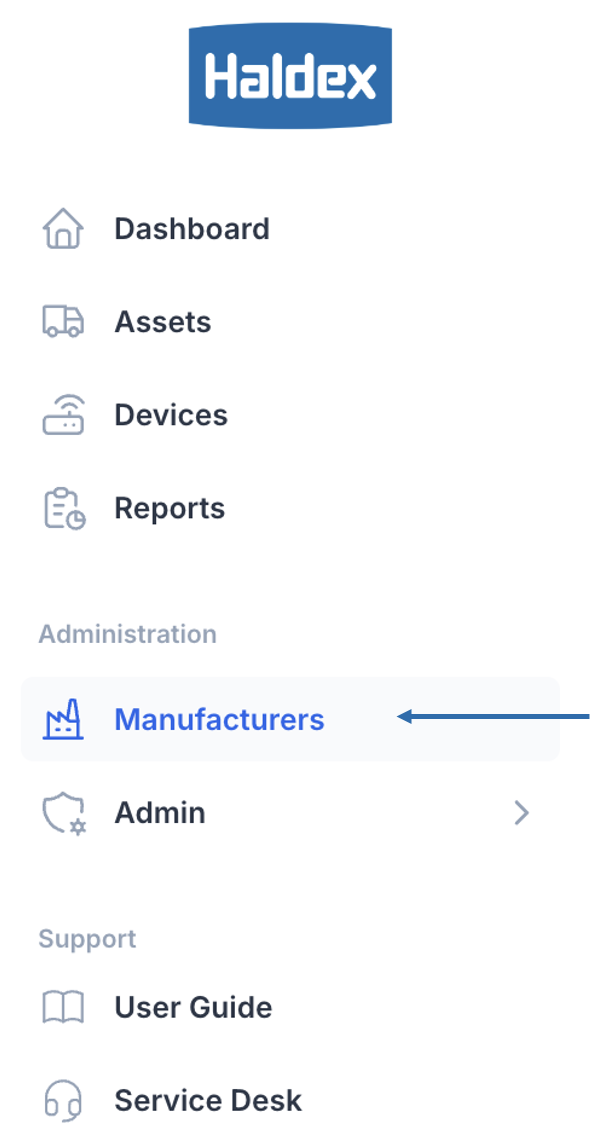Click the Manufacturers factory icon
Screen dimensions: 608x1148
(x=63, y=720)
